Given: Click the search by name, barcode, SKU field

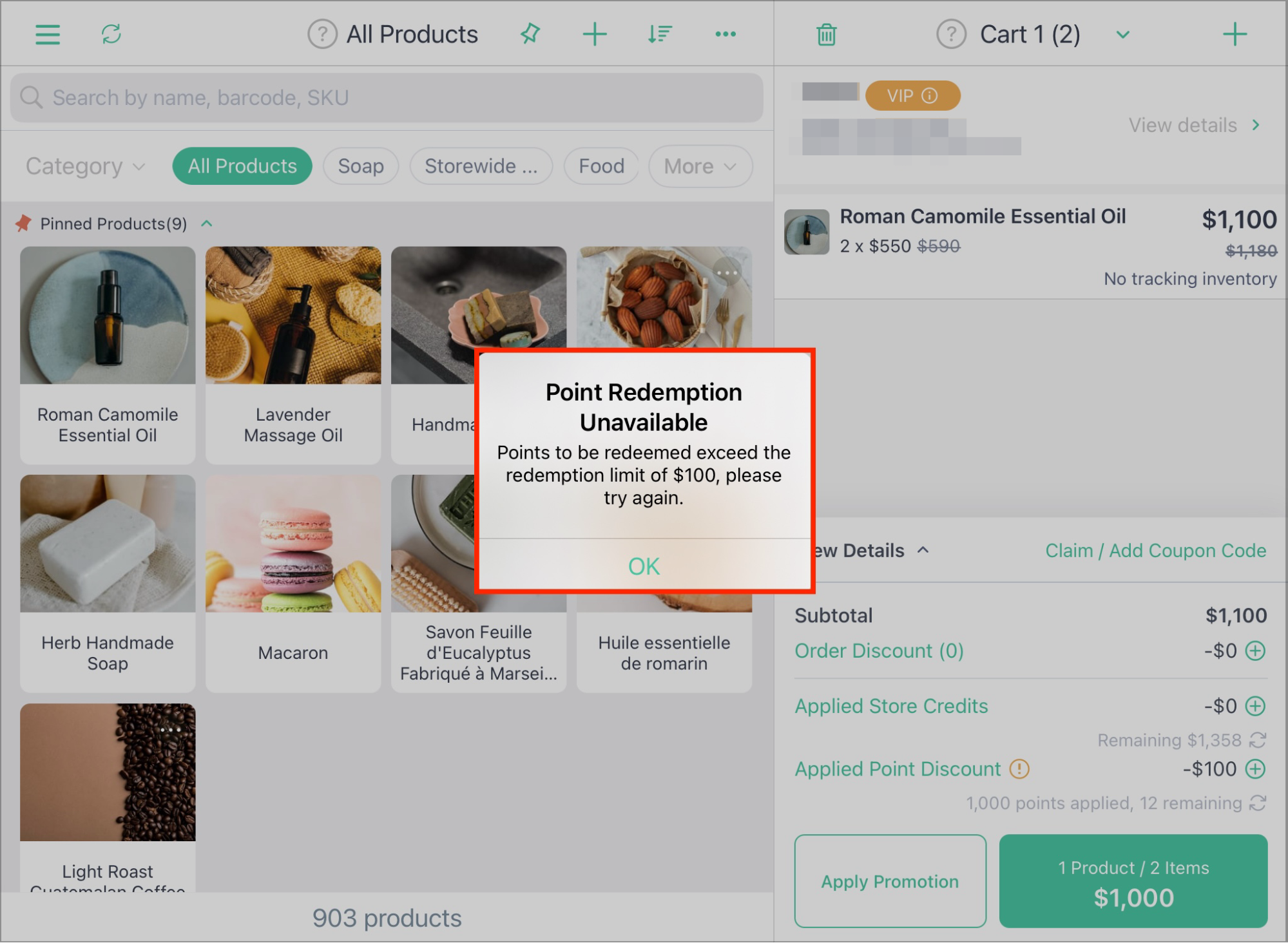Looking at the screenshot, I should (387, 97).
